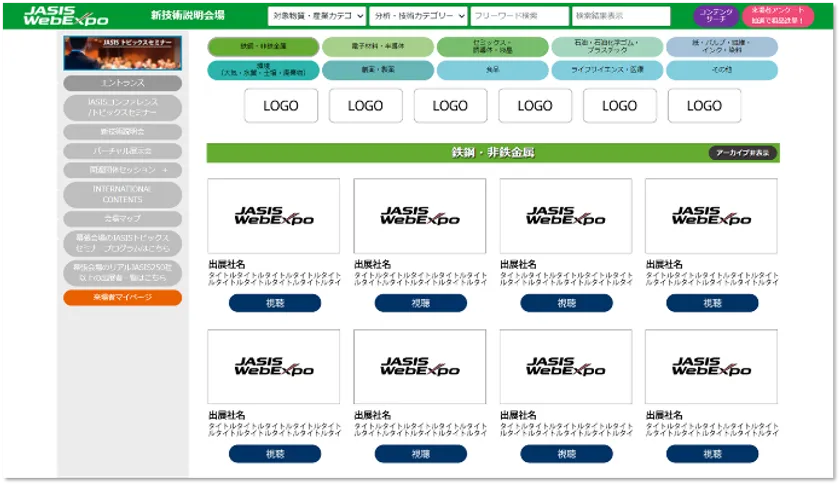Select the その他 category pill

(x=722, y=70)
